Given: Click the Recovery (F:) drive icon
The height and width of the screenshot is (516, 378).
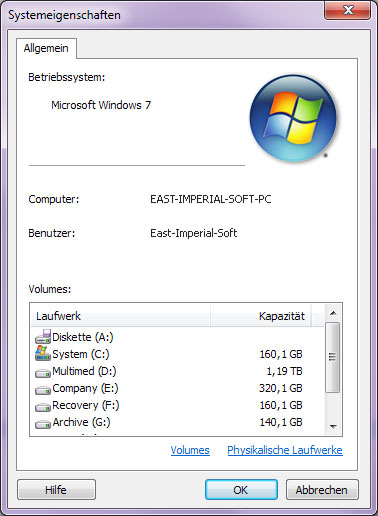Looking at the screenshot, I should [x=43, y=406].
